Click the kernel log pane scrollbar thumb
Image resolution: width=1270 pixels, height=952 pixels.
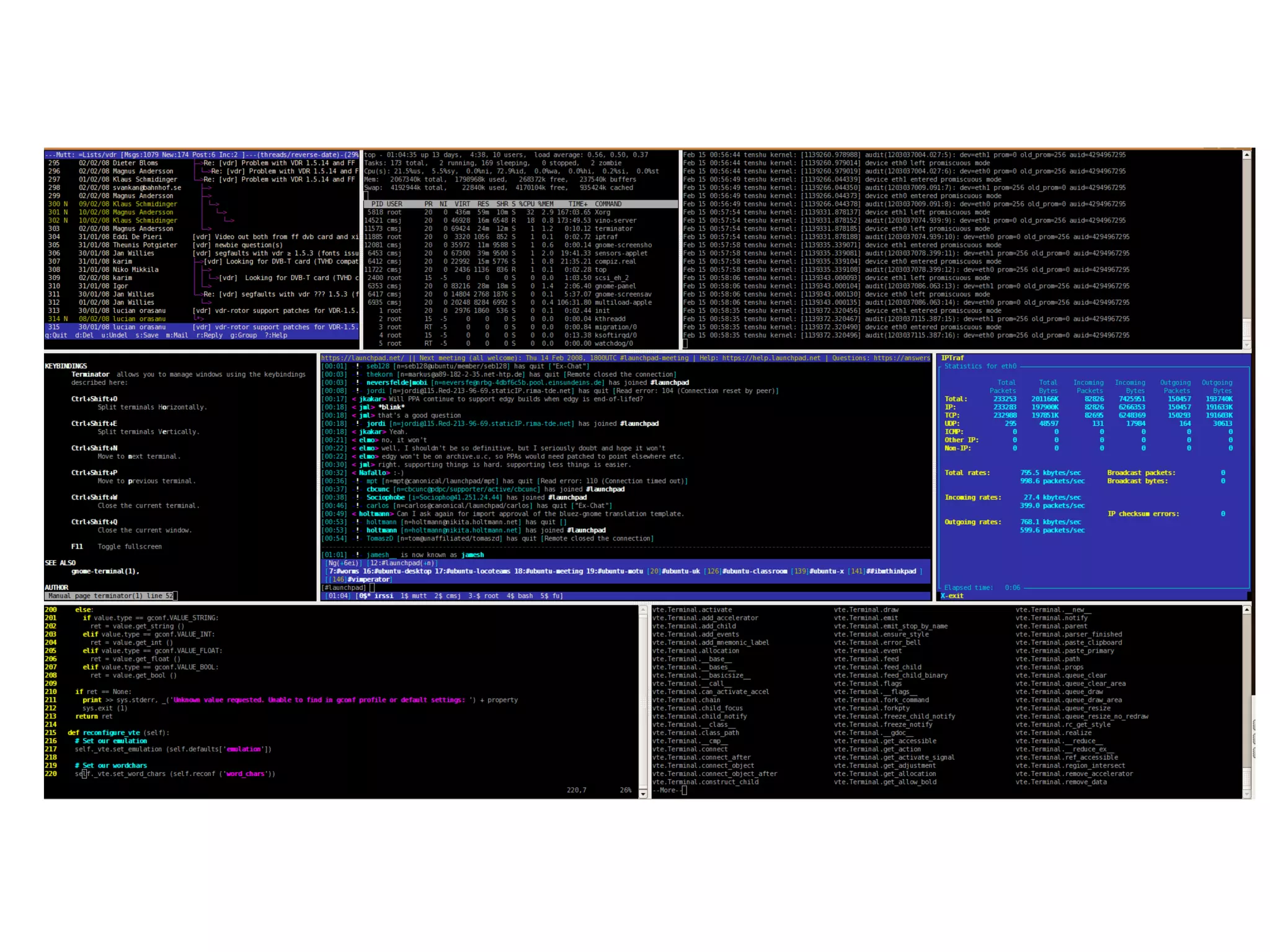point(1246,328)
